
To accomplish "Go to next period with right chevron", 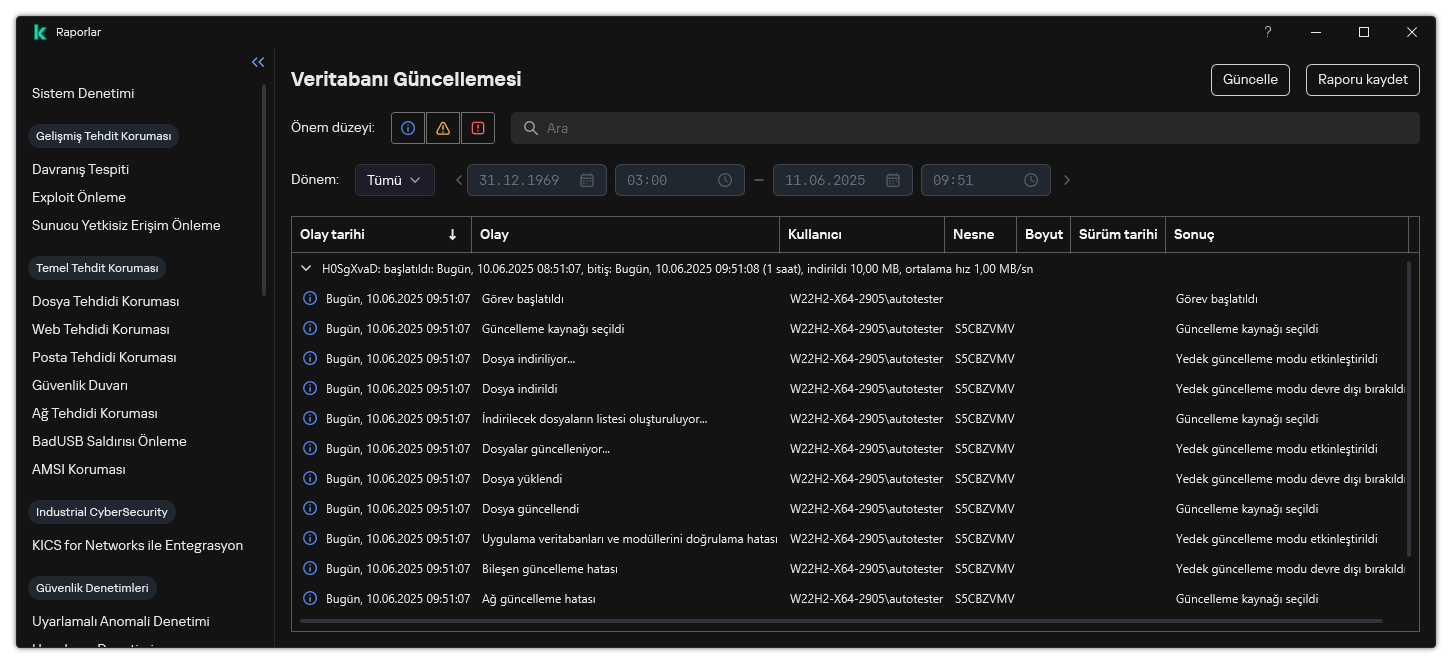I will (1067, 180).
